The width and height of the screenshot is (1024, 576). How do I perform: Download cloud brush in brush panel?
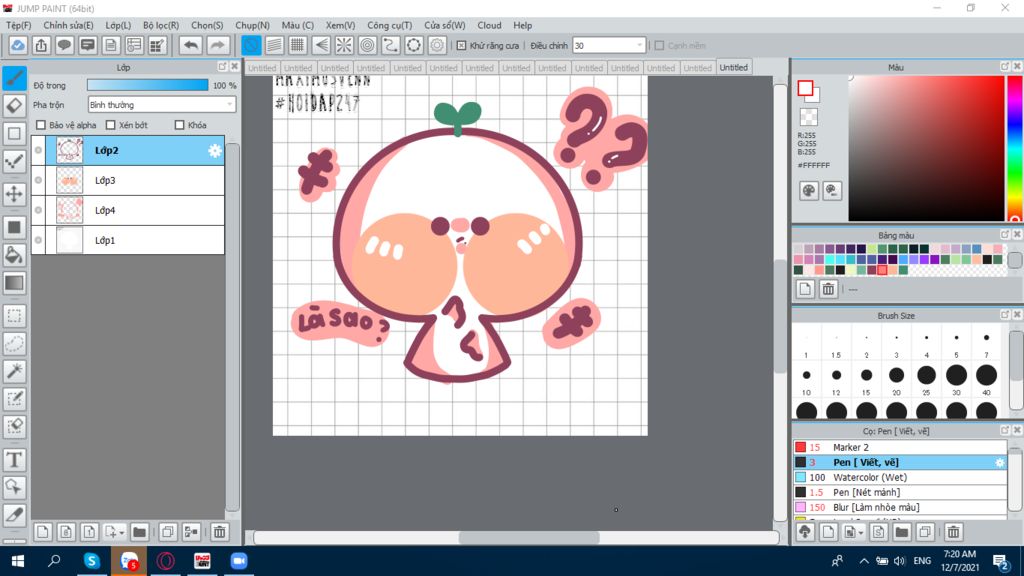tap(805, 532)
